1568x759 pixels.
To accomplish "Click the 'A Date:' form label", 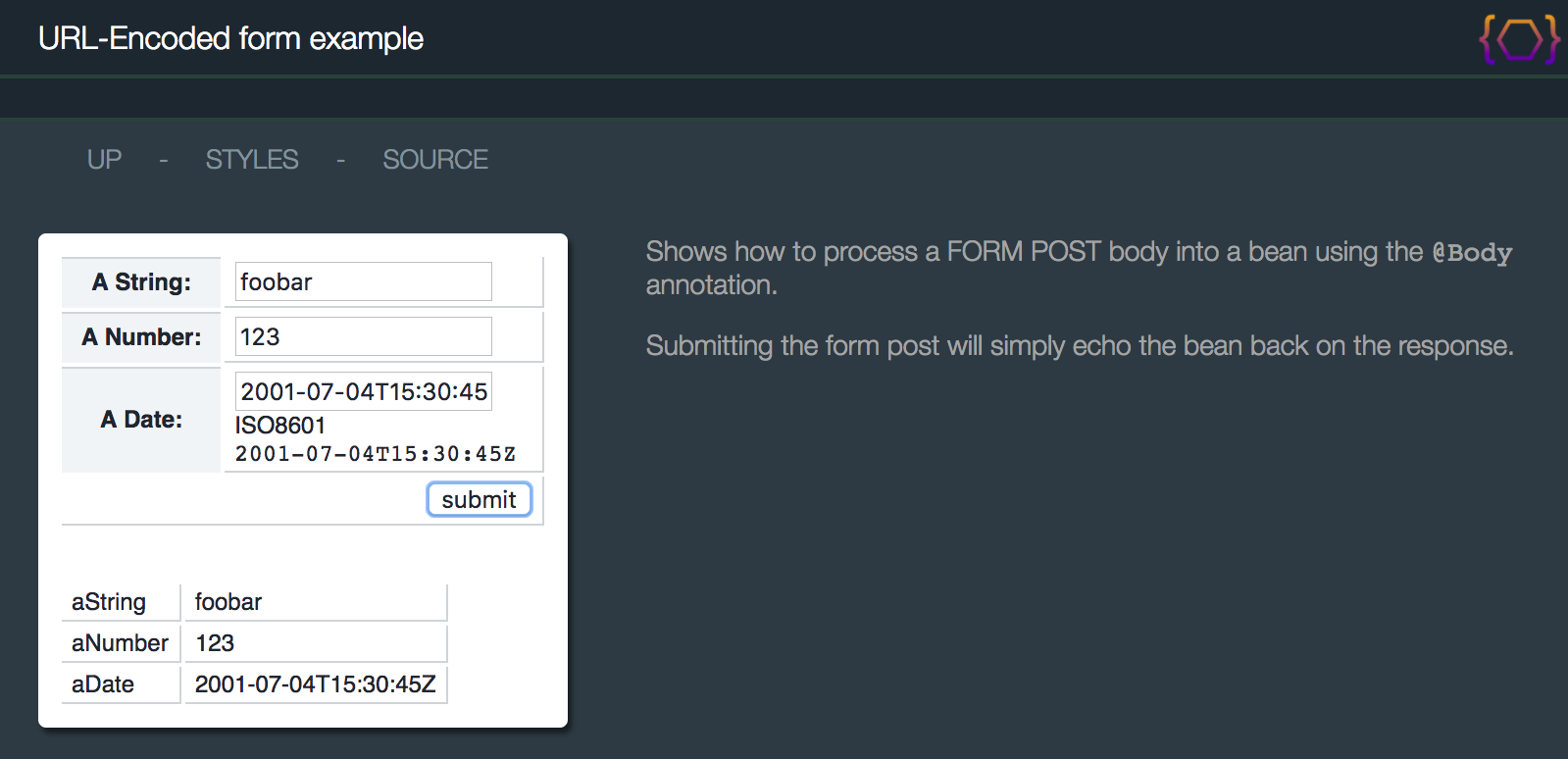I will 141,420.
